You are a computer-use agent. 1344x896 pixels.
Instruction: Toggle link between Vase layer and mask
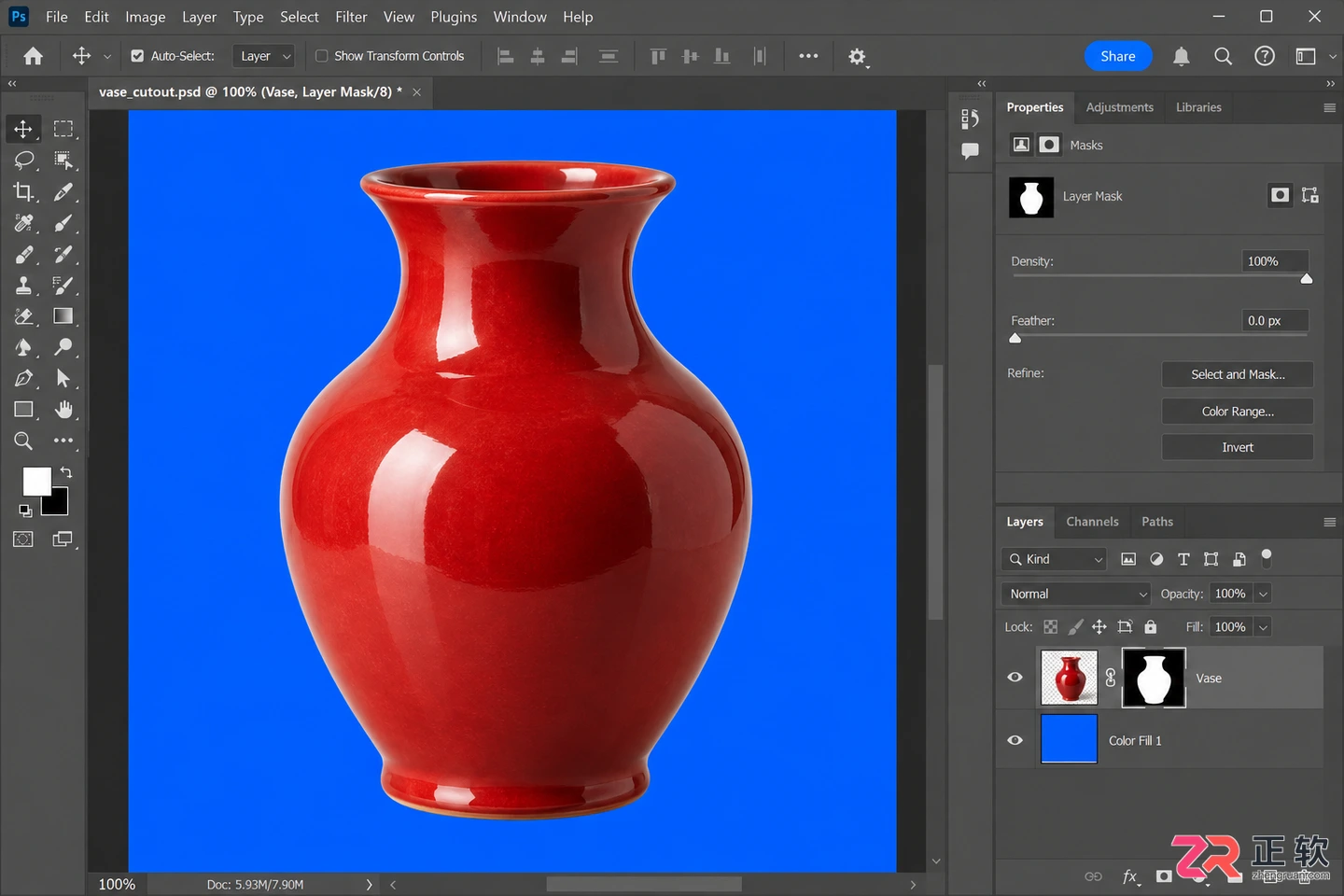pyautogui.click(x=1111, y=678)
